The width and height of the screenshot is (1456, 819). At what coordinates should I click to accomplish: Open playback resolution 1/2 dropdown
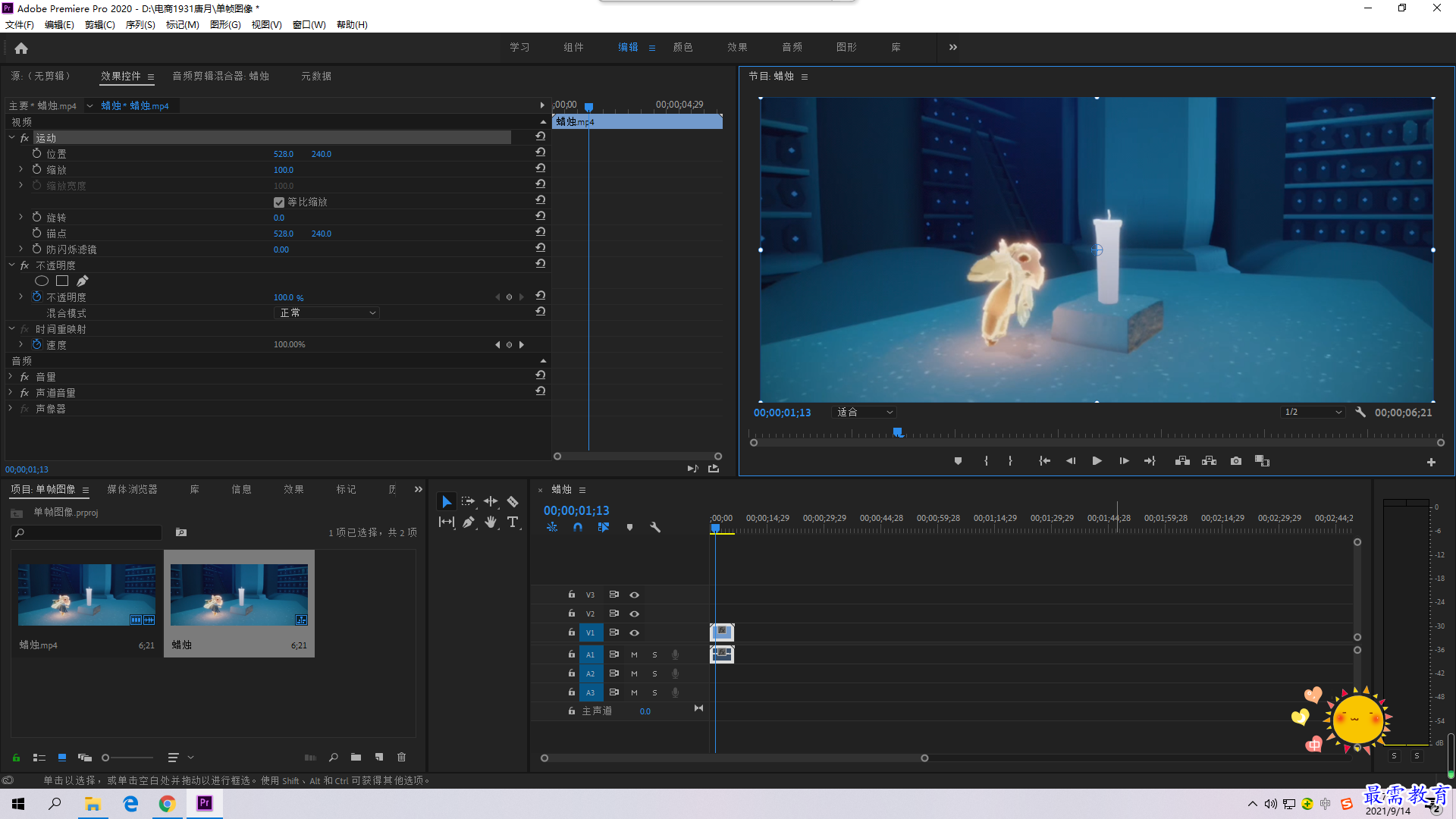click(1312, 412)
